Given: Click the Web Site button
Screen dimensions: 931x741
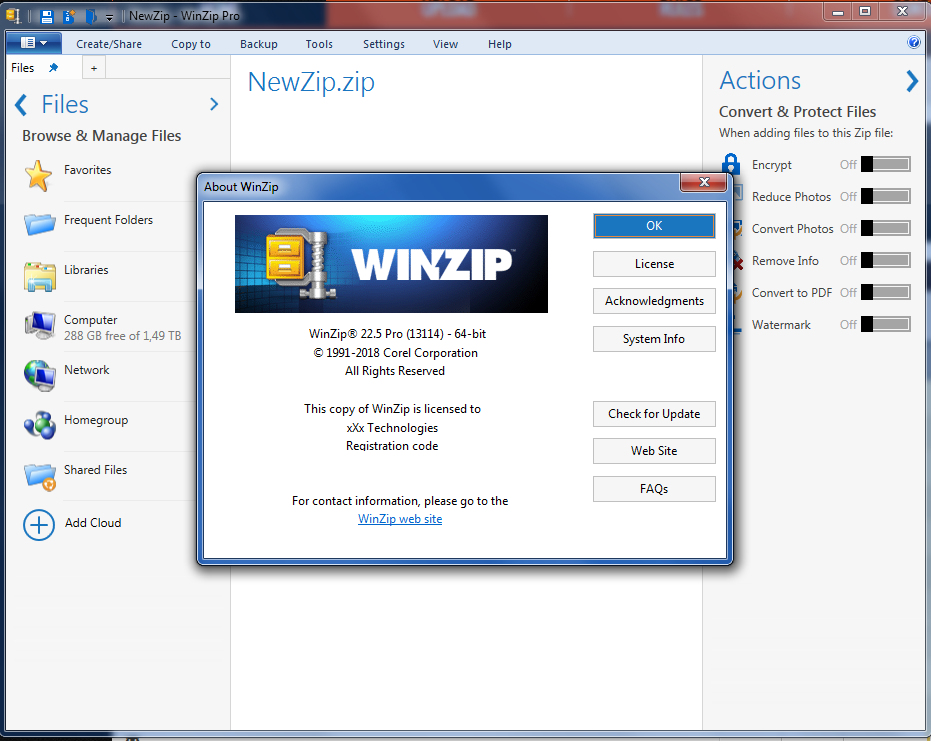Looking at the screenshot, I should tap(654, 451).
